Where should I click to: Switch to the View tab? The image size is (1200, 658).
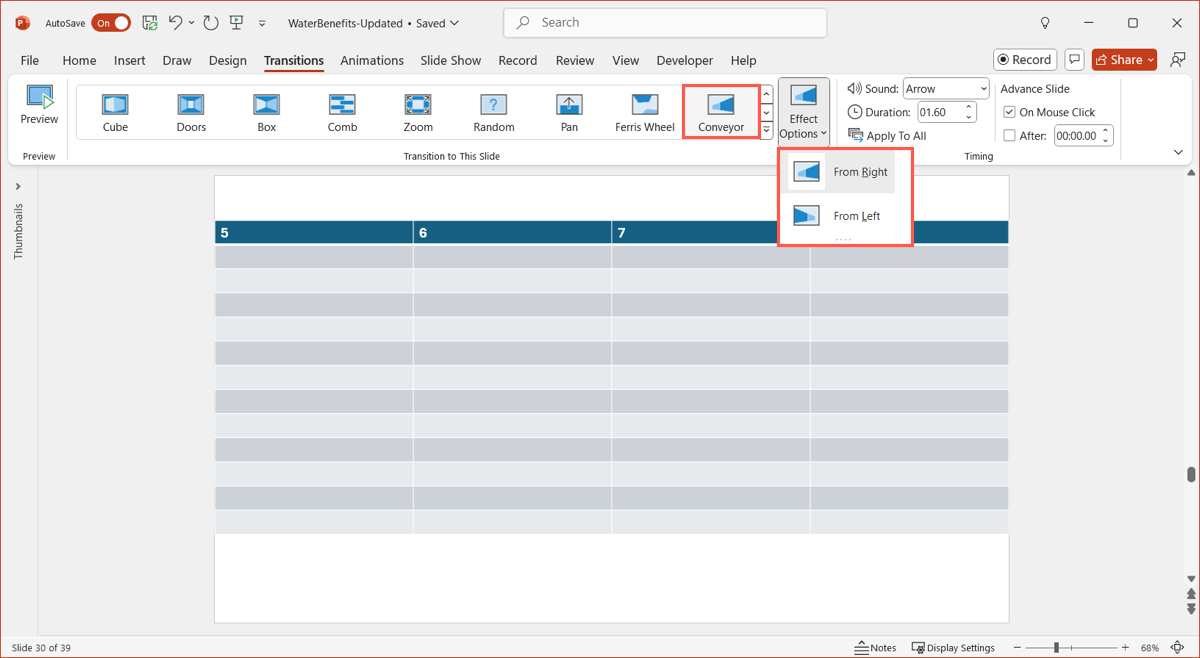626,60
